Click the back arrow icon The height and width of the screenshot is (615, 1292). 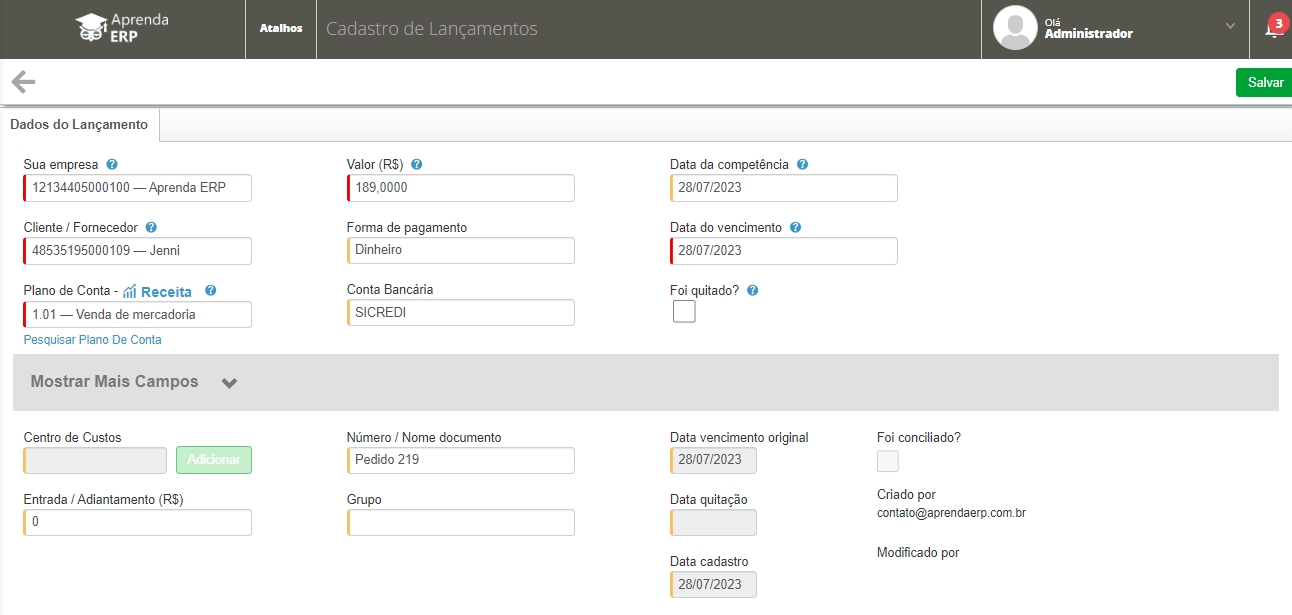coord(23,82)
